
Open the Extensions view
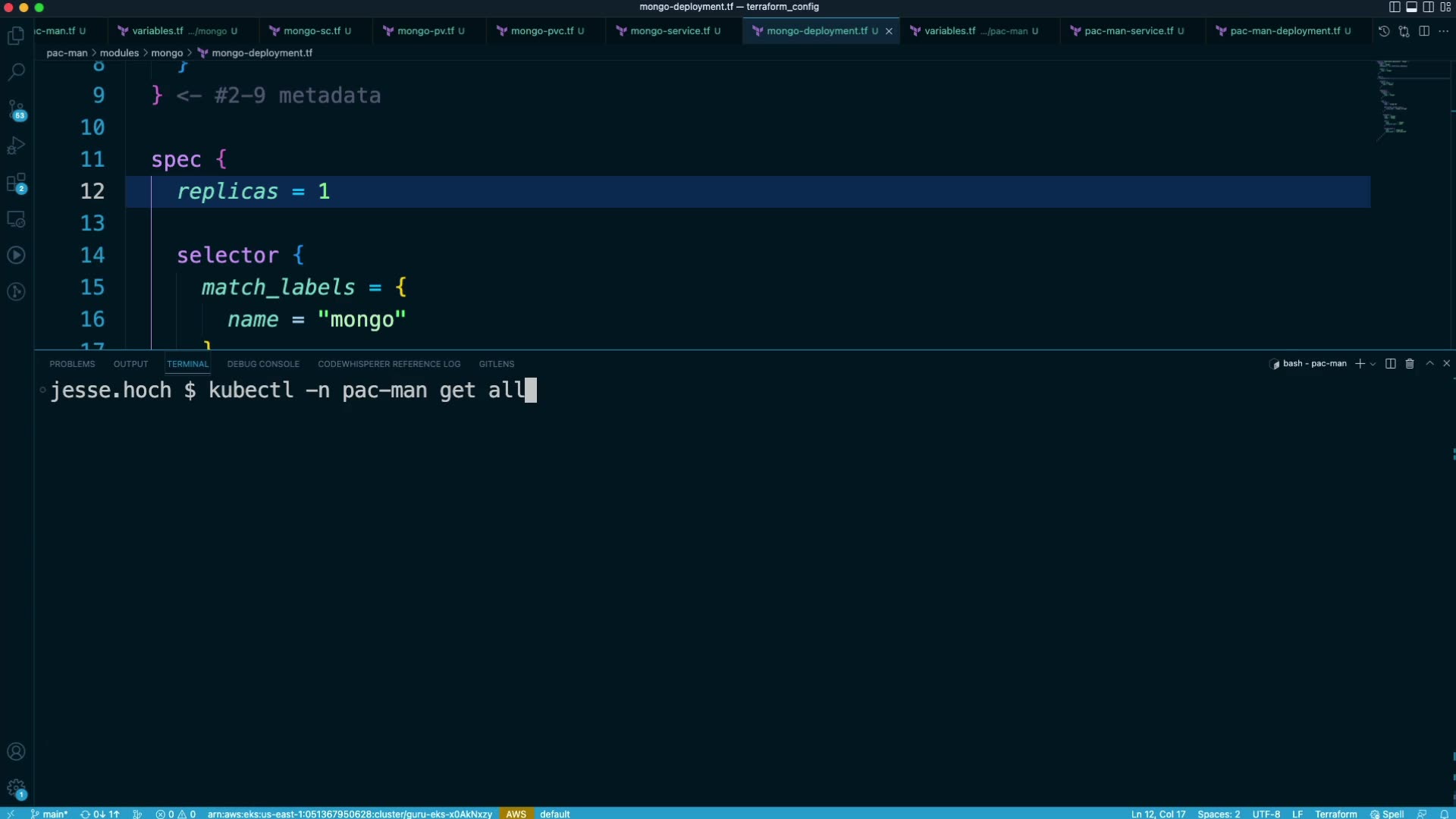(x=16, y=183)
